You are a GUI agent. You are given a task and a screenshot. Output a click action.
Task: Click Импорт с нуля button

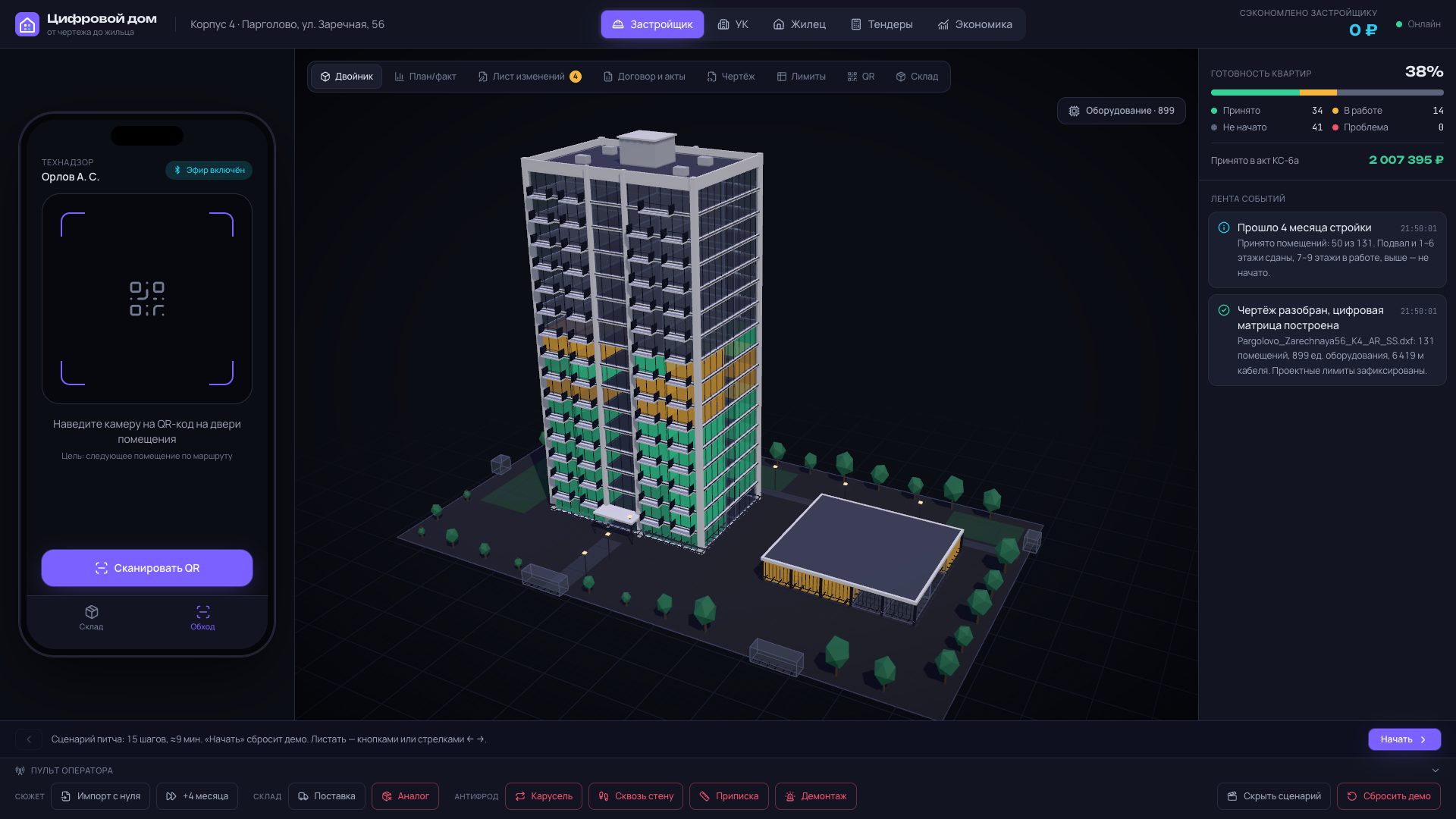coord(101,796)
